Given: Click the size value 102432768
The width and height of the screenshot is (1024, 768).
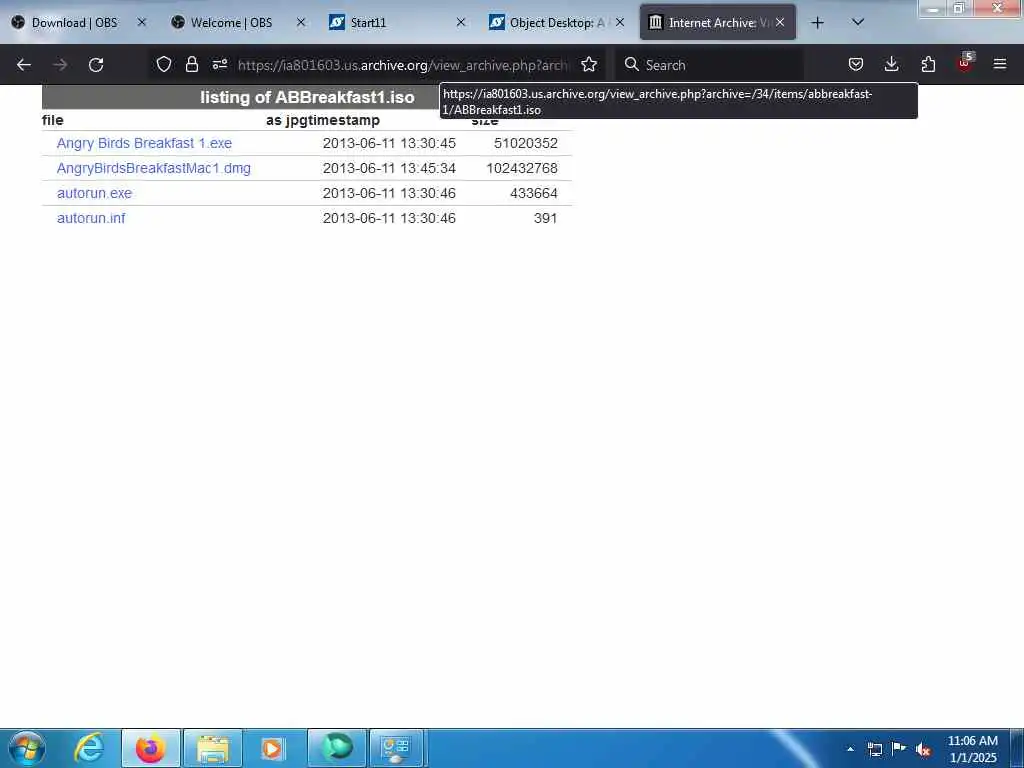Looking at the screenshot, I should [522, 168].
